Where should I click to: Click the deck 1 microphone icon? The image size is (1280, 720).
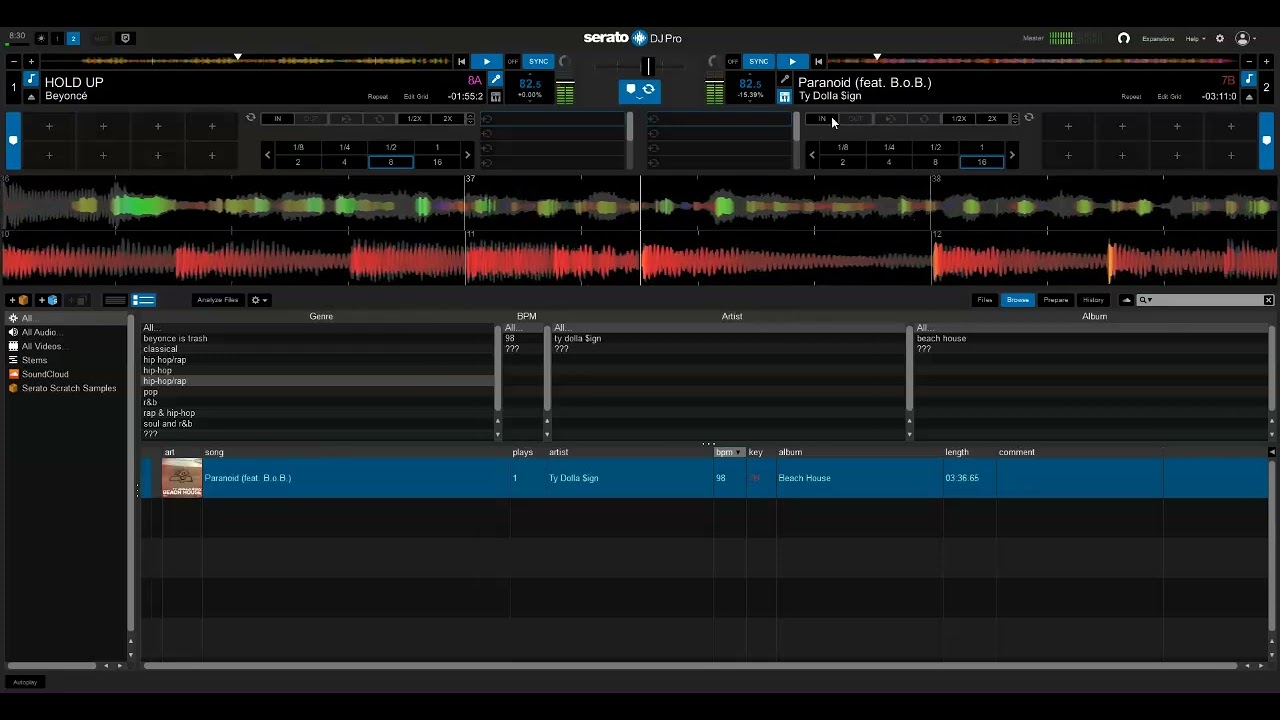point(495,80)
